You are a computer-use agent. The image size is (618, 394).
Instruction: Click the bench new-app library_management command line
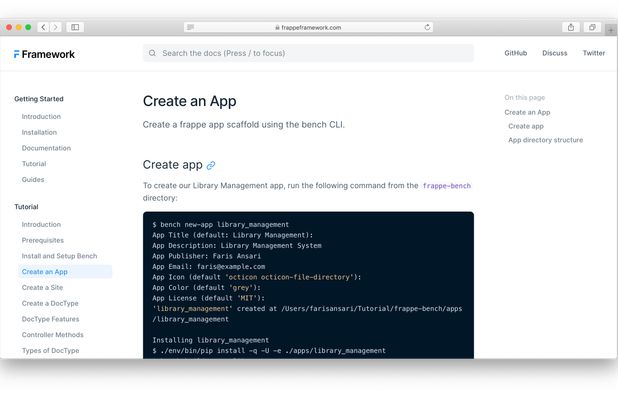tap(221, 225)
